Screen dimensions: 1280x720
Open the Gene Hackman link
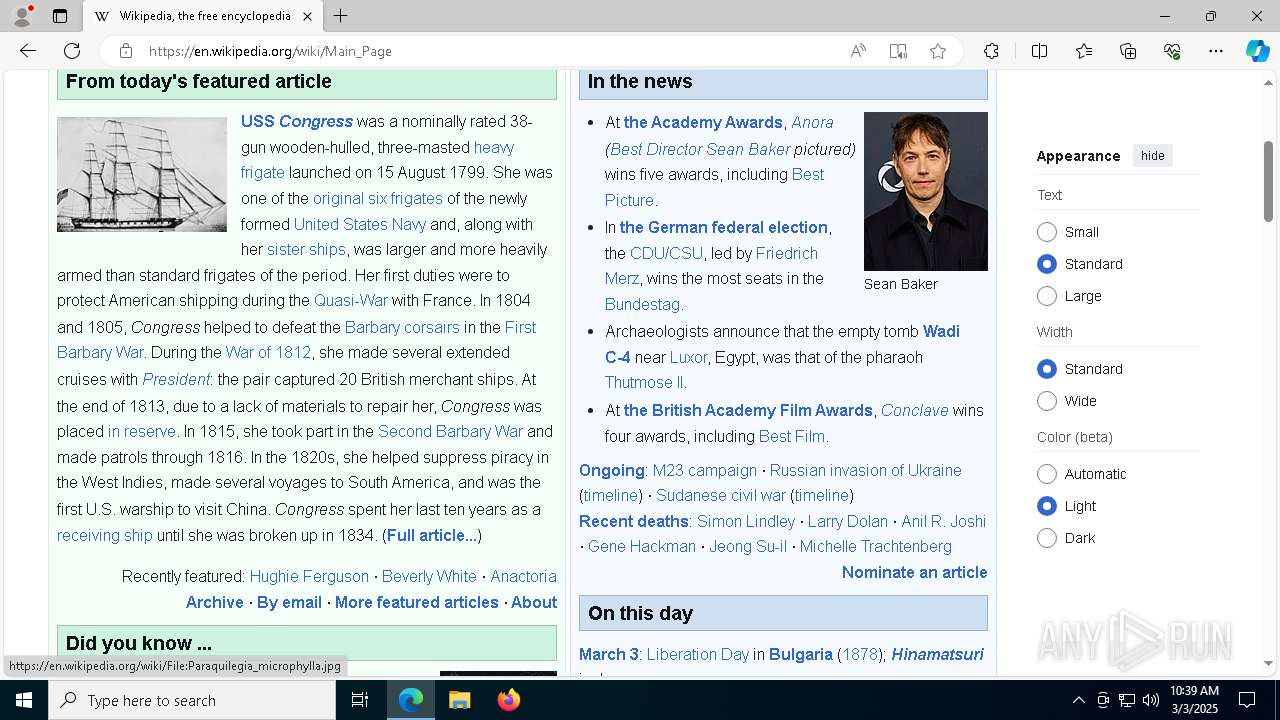642,546
